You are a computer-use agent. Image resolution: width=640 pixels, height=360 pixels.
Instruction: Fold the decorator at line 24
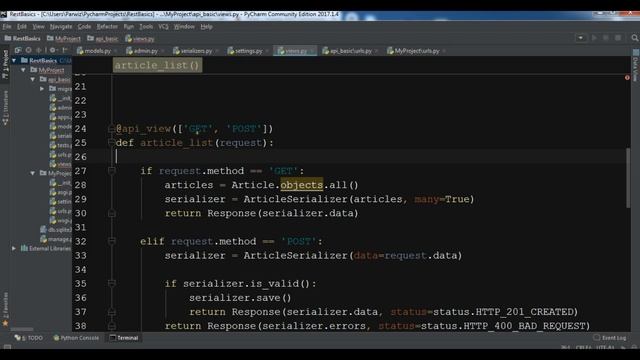tap(111, 129)
